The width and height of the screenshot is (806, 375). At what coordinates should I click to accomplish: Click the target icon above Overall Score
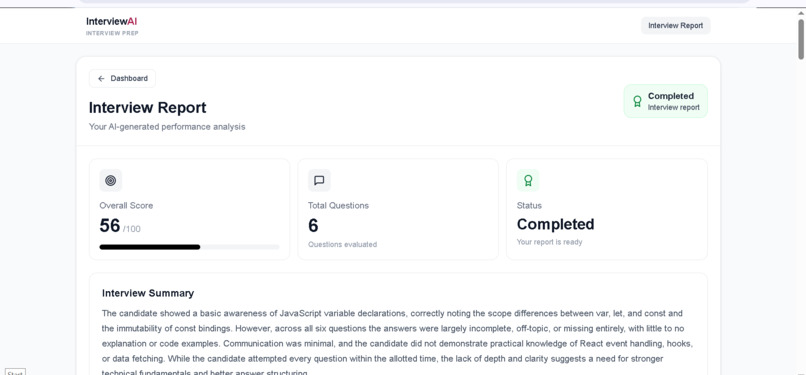click(111, 180)
